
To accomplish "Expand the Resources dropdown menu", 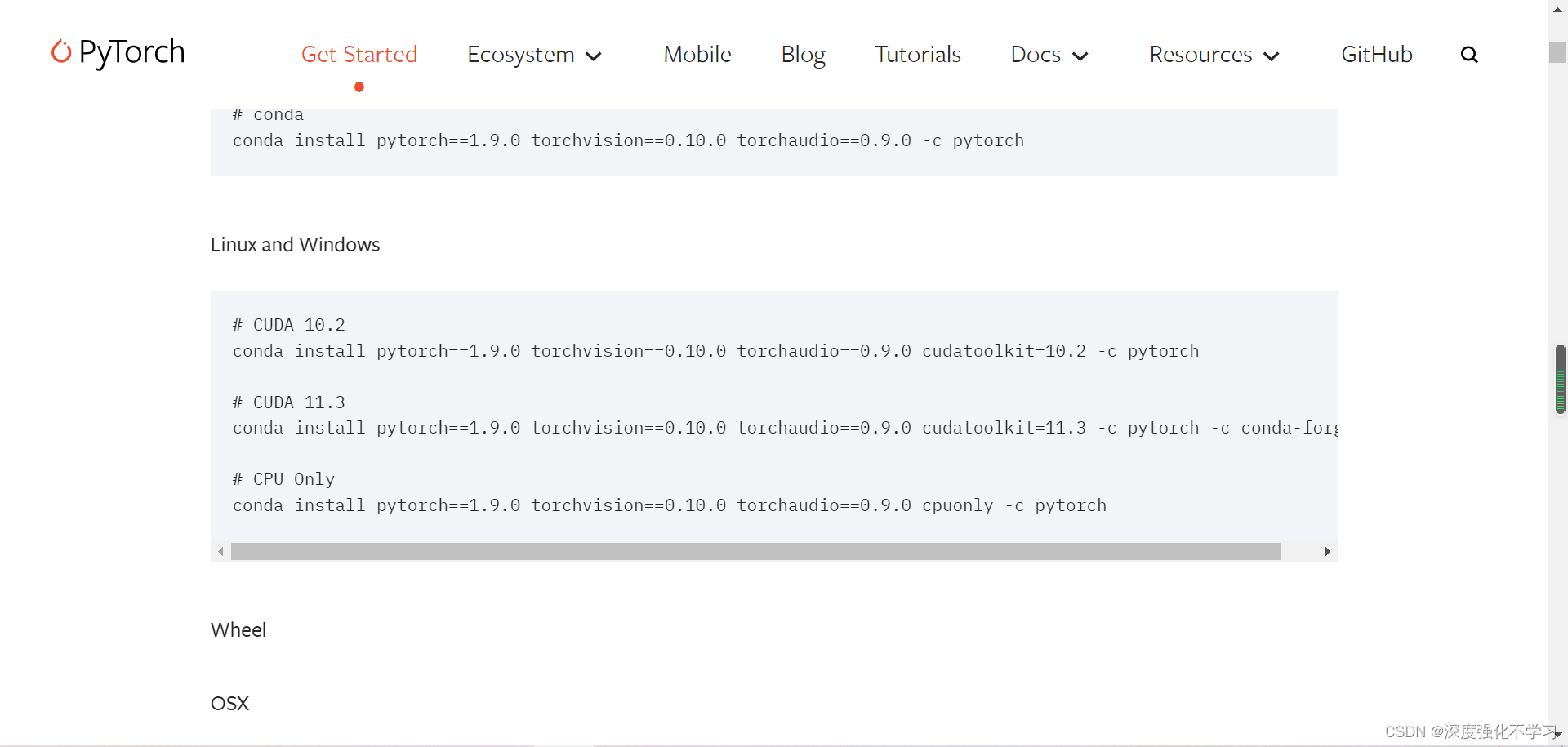I will 1214,55.
